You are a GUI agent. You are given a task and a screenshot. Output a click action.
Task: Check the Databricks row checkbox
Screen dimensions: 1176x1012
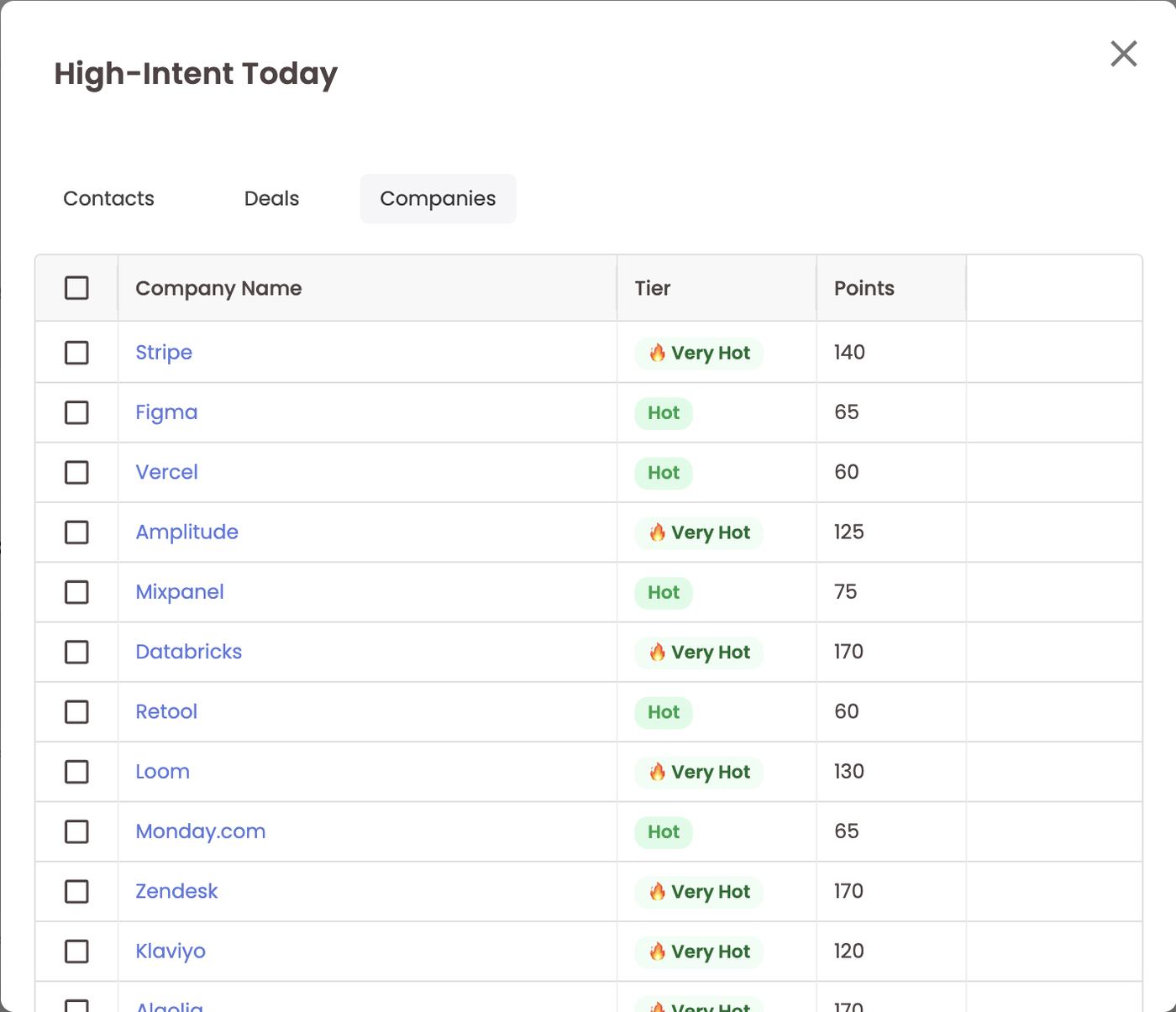coord(76,652)
